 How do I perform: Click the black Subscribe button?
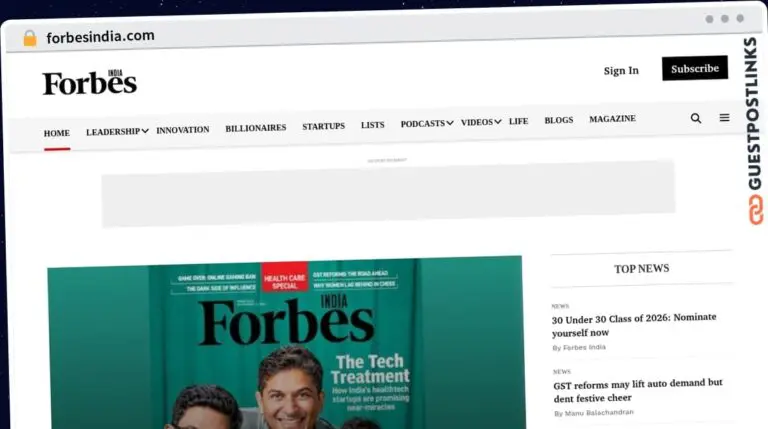point(695,68)
